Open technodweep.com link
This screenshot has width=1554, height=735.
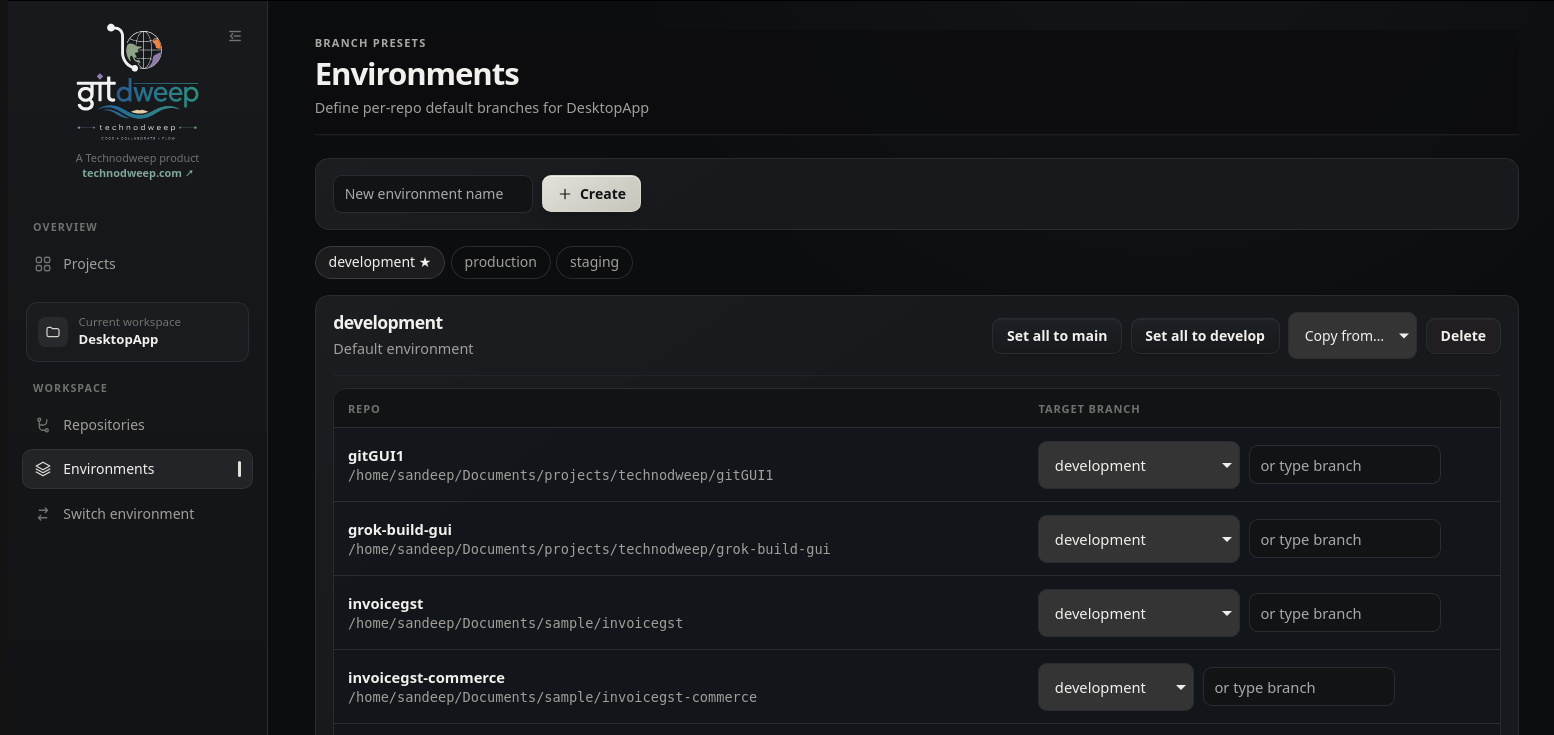coord(137,173)
